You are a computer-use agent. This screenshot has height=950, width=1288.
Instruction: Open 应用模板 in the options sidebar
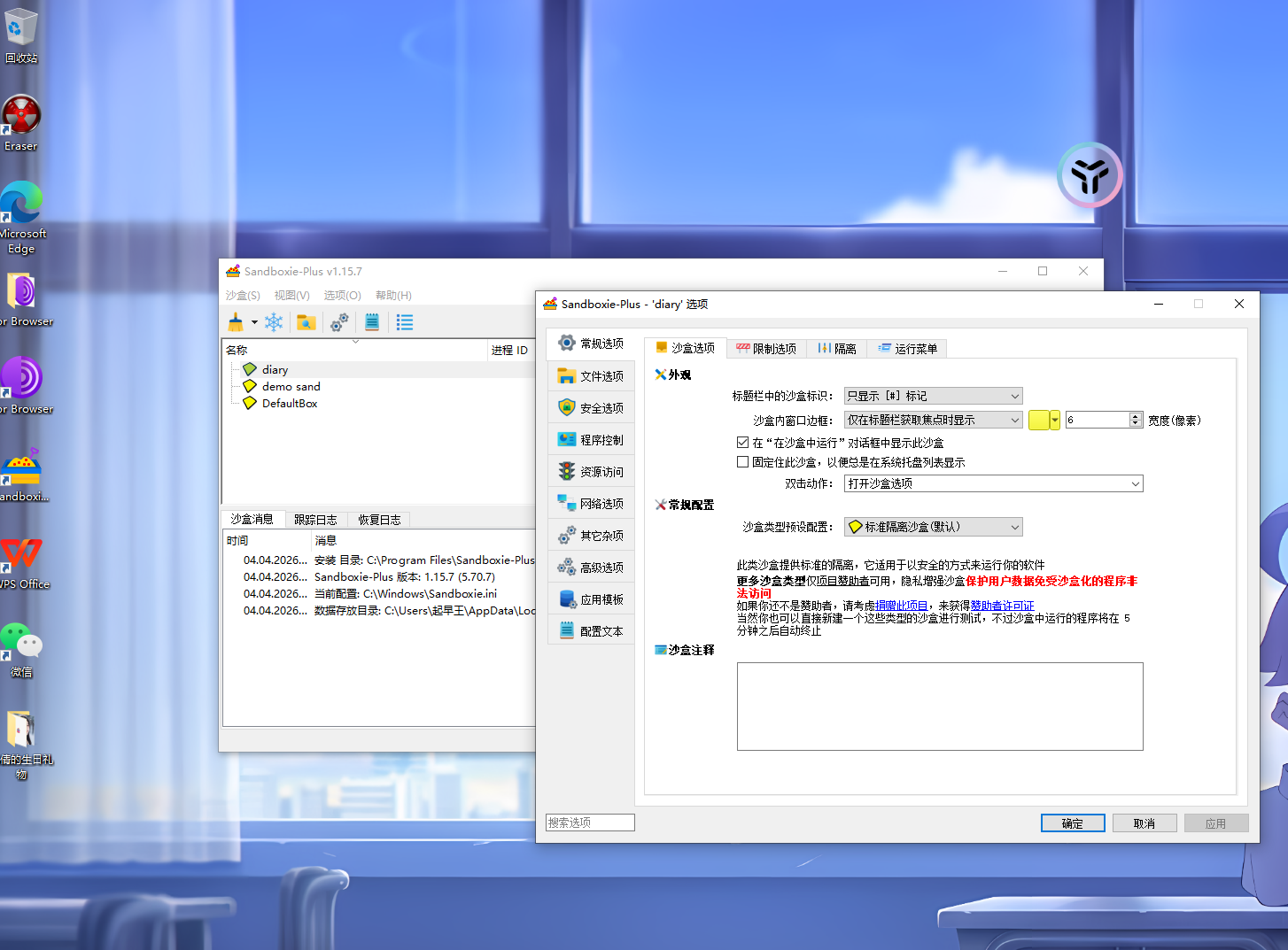pos(591,599)
